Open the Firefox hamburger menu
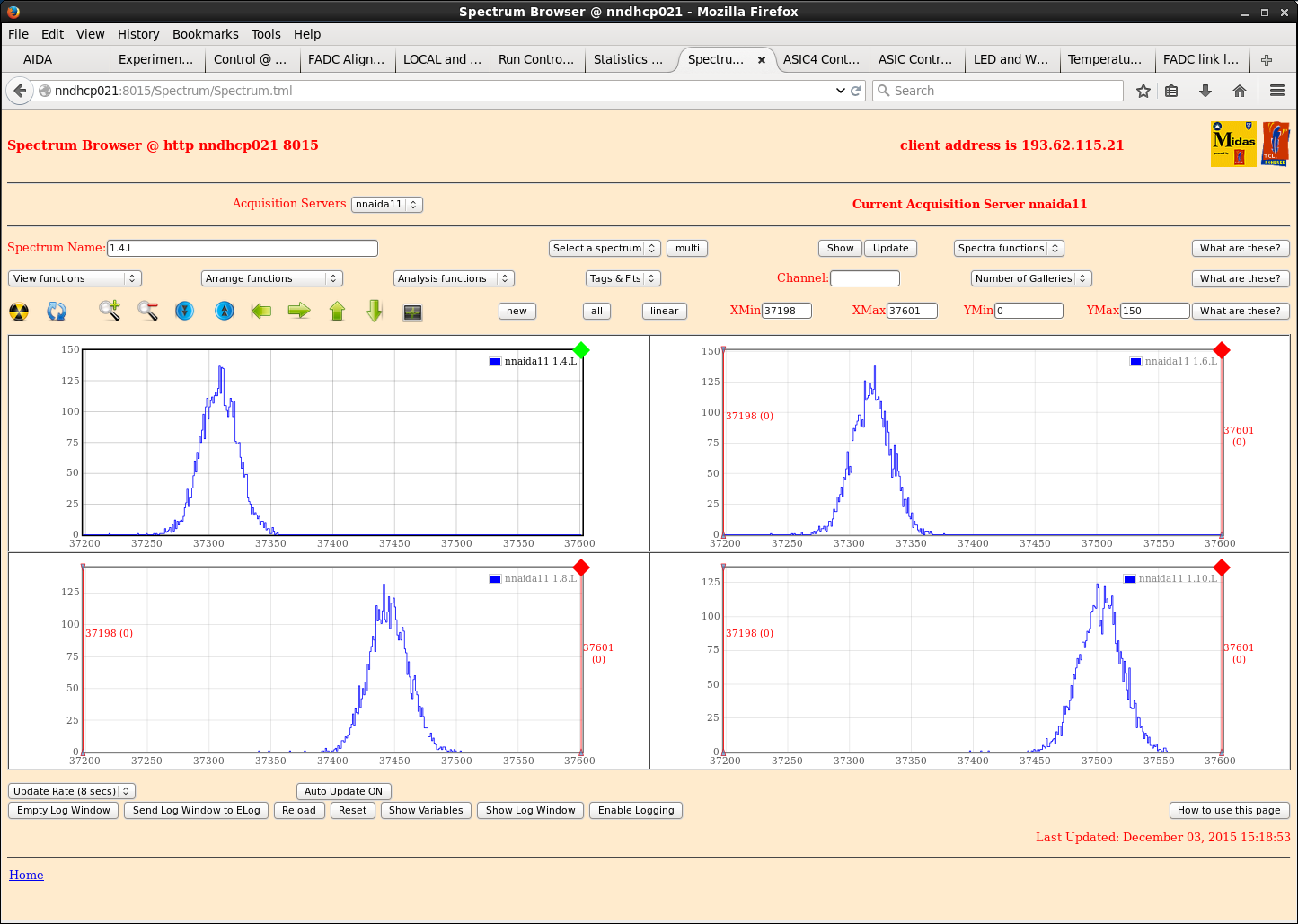The width and height of the screenshot is (1298, 924). (1277, 91)
